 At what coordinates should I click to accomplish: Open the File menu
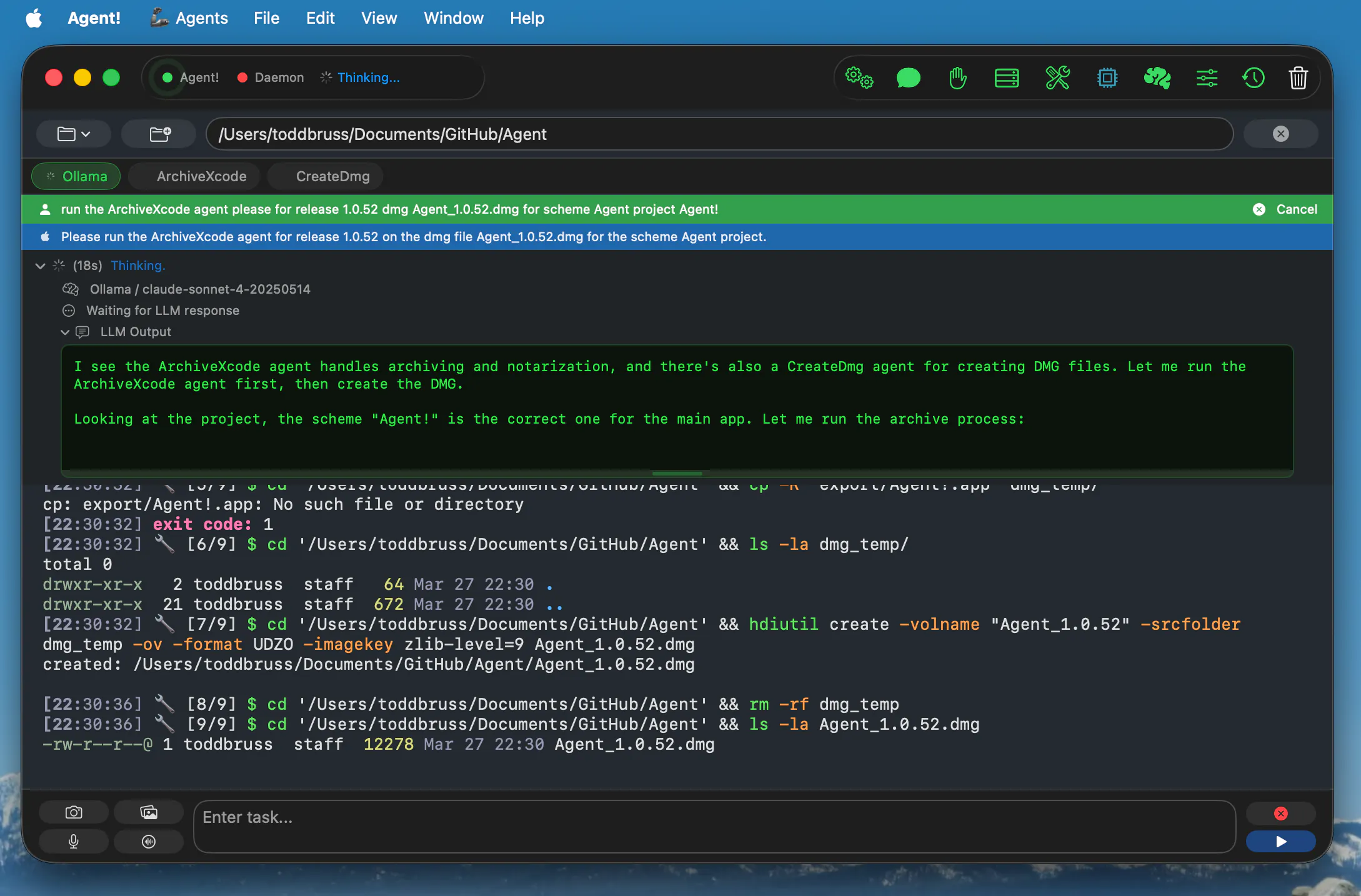[x=266, y=18]
